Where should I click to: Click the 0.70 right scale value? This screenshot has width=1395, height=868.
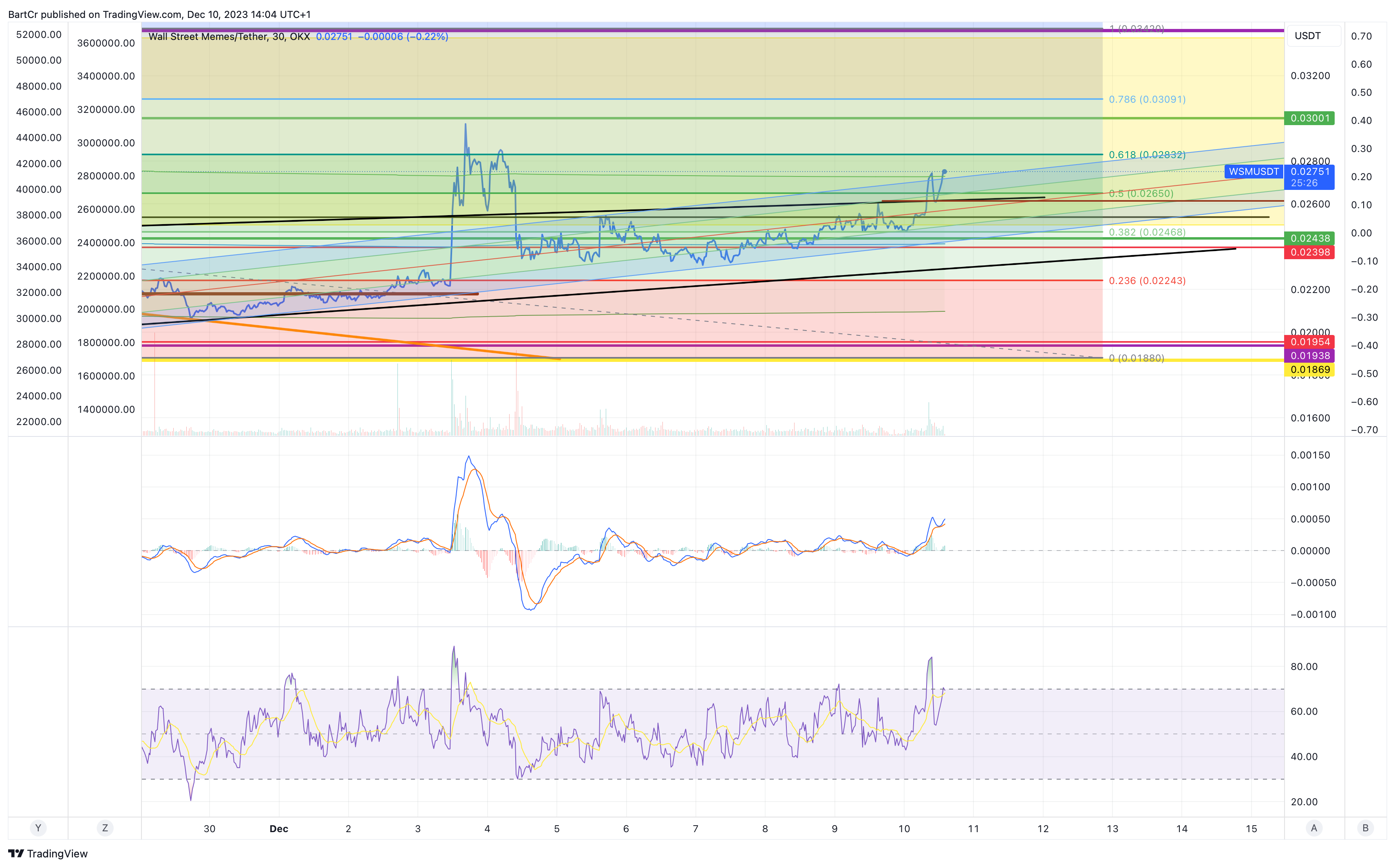(x=1361, y=36)
